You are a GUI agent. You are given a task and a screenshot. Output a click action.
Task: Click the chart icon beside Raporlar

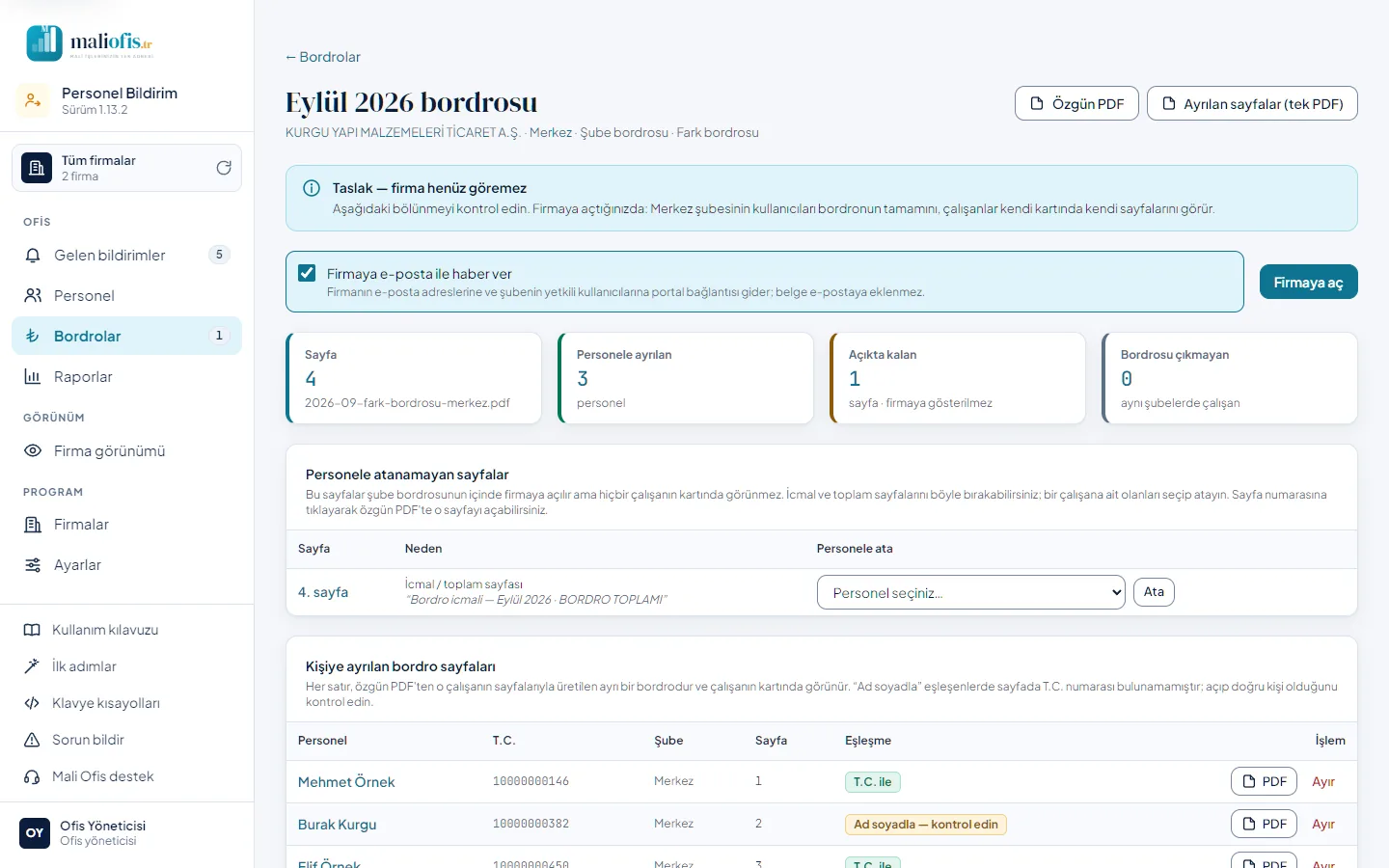pos(33,377)
